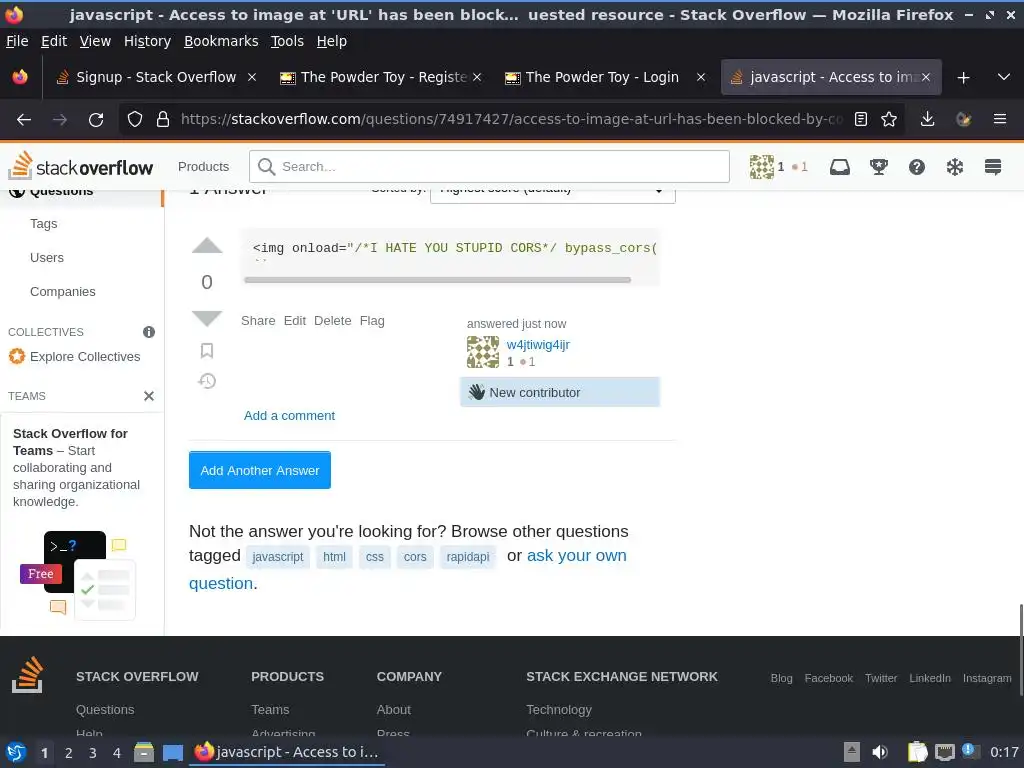This screenshot has width=1024, height=768.
Task: Click the code block horizontal scrollbar
Action: (x=438, y=280)
